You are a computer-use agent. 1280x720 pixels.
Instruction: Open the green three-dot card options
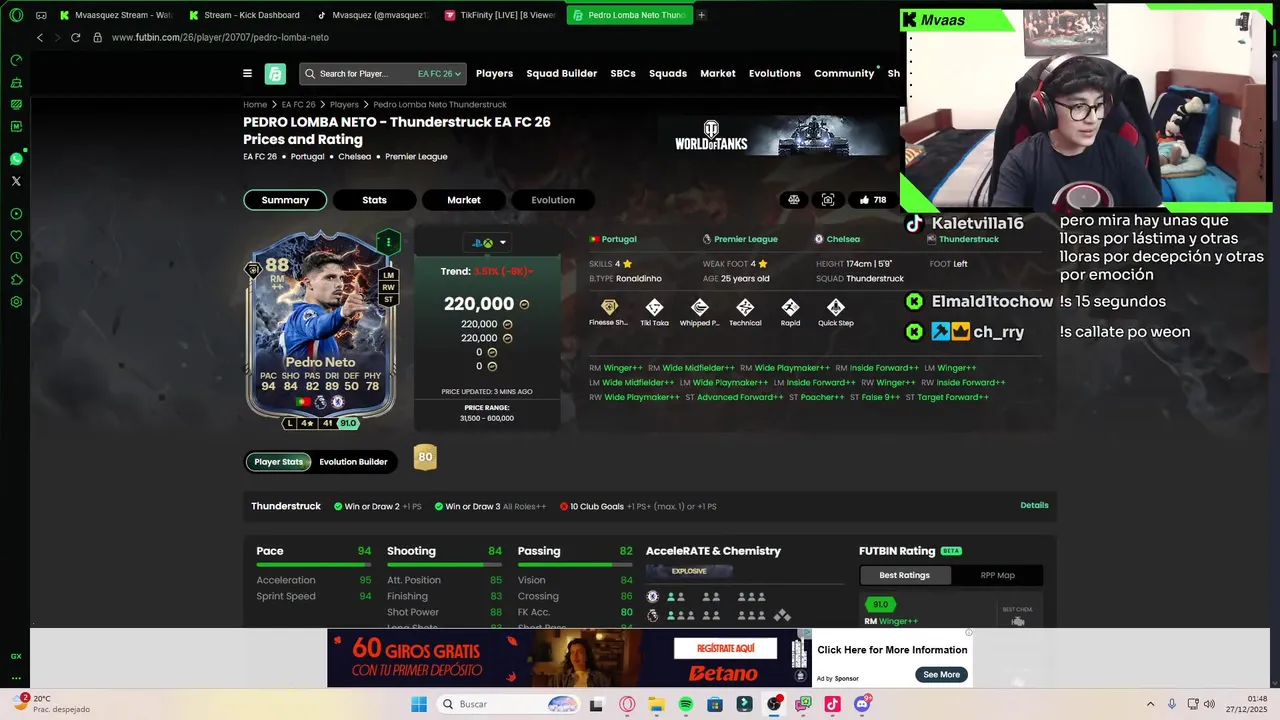(x=388, y=242)
